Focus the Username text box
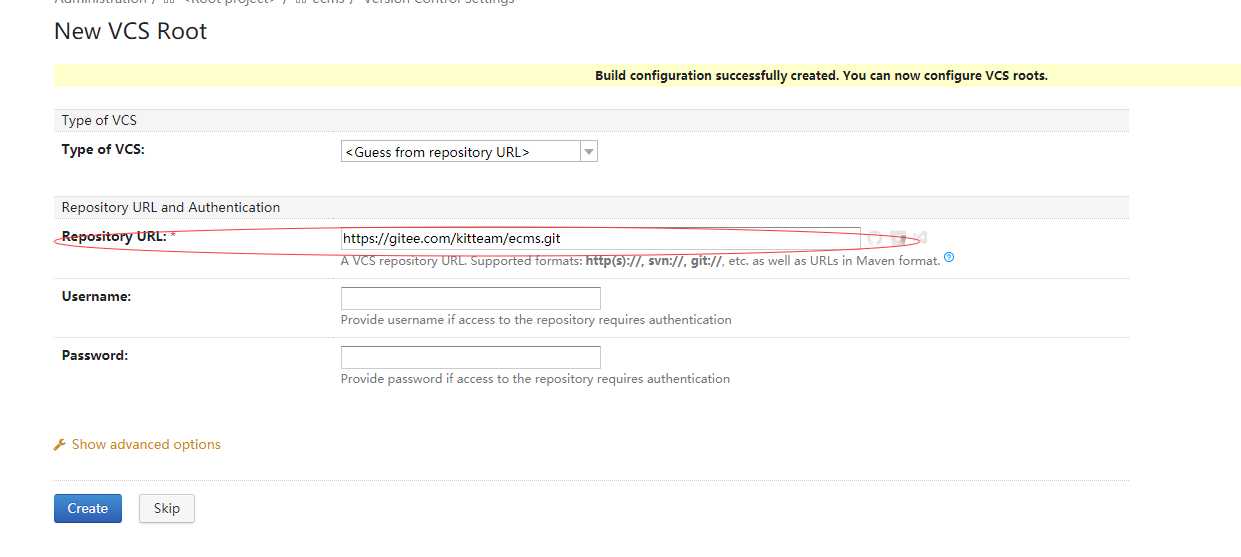The image size is (1241, 557). pyautogui.click(x=470, y=298)
